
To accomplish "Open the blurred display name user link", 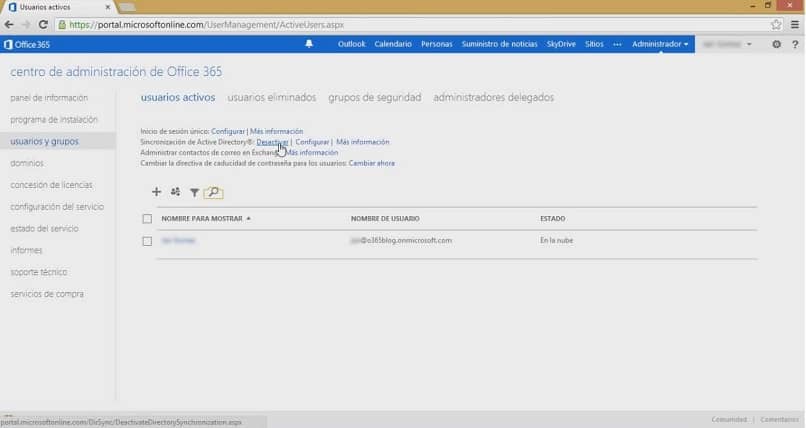I will (178, 240).
